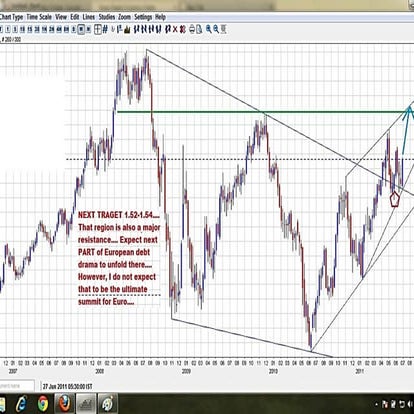Switch to the charting app taskbar button
This screenshot has height=414, width=414.
86,404
